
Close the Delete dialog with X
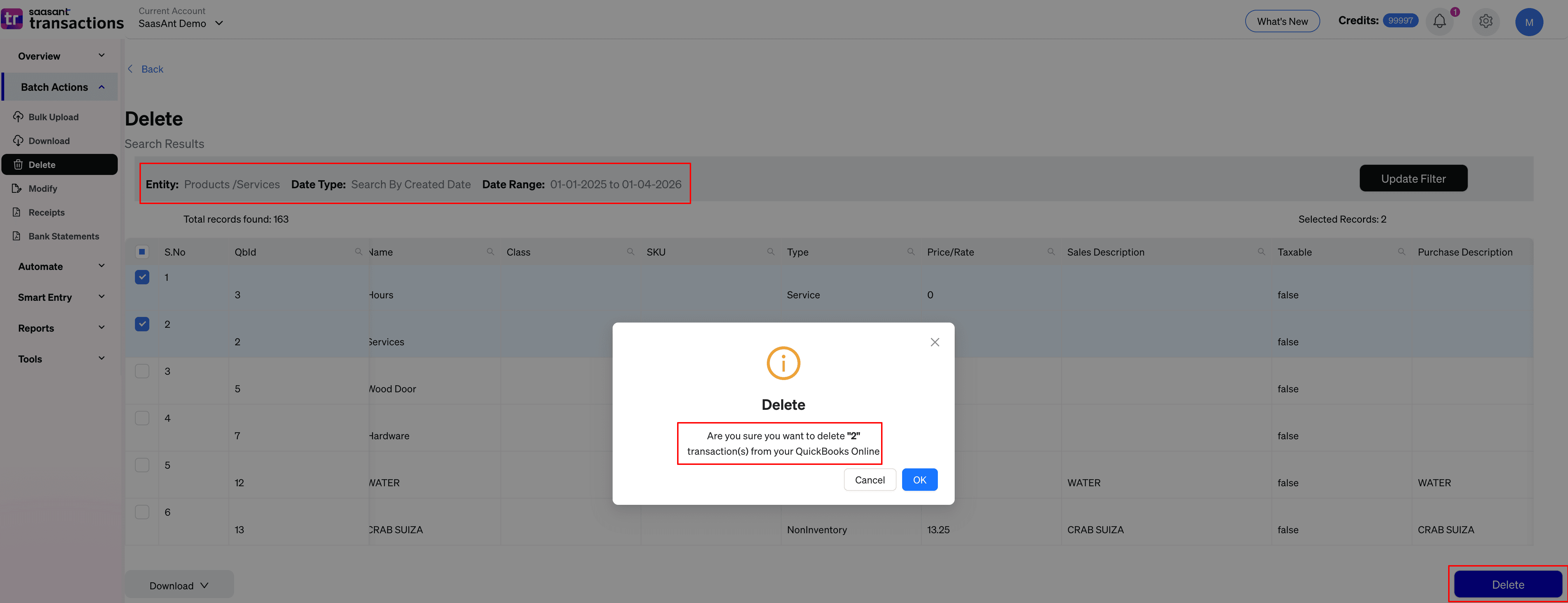tap(934, 342)
